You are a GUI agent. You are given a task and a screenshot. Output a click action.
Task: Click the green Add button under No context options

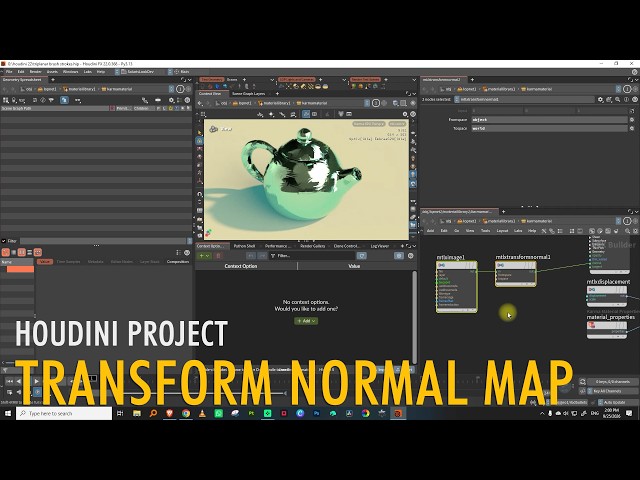click(x=306, y=321)
